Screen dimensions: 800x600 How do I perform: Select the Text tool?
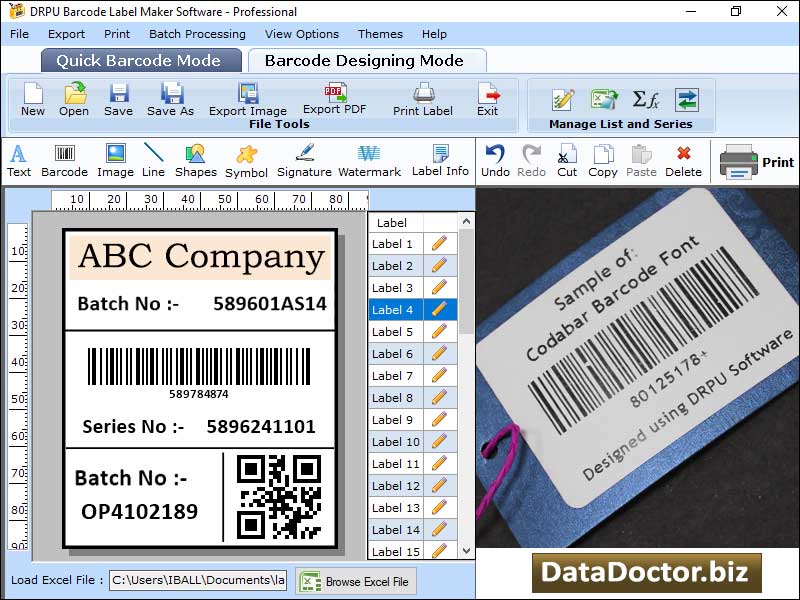tap(18, 160)
